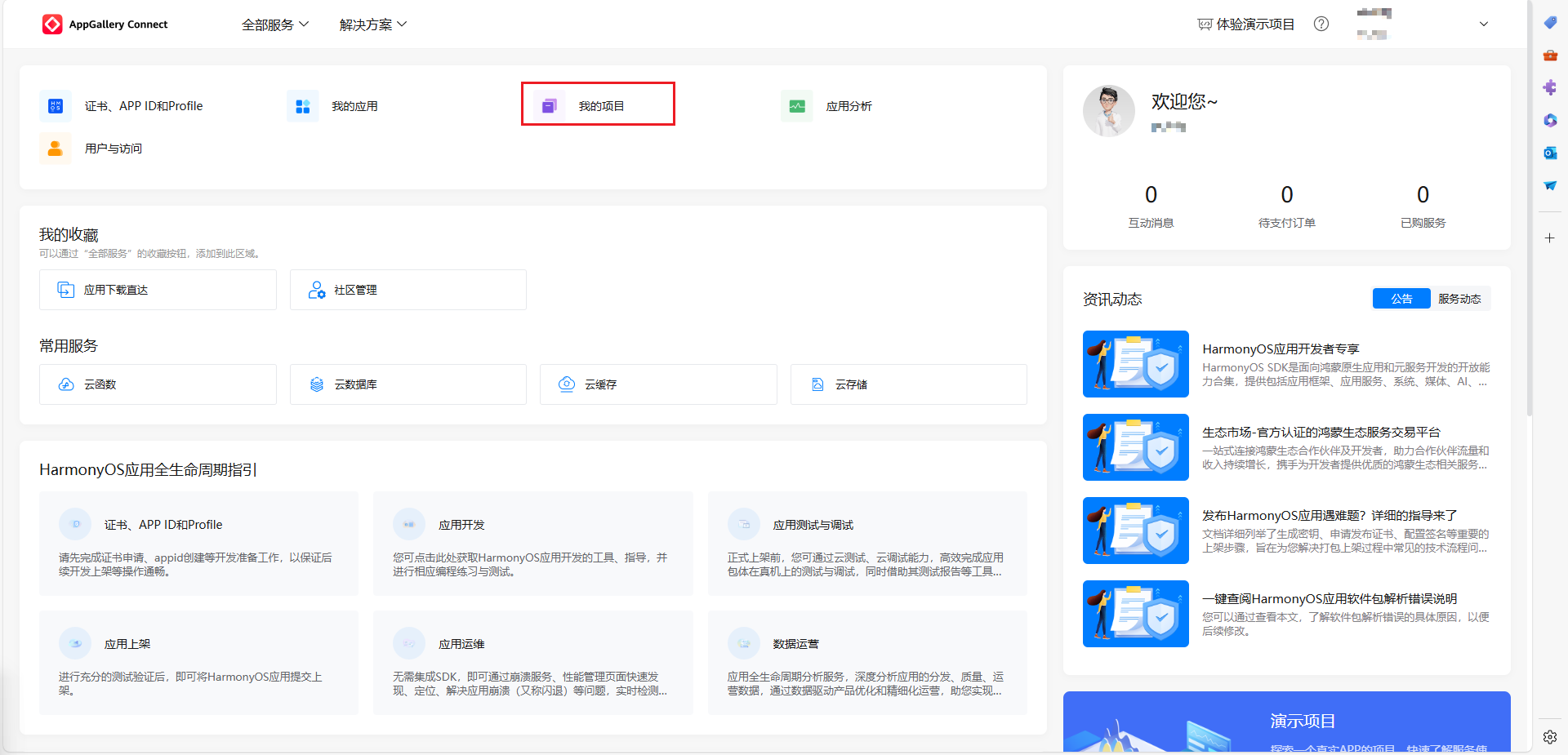The height and width of the screenshot is (755, 1568).
Task: Click the help question mark icon
Action: tap(1321, 24)
